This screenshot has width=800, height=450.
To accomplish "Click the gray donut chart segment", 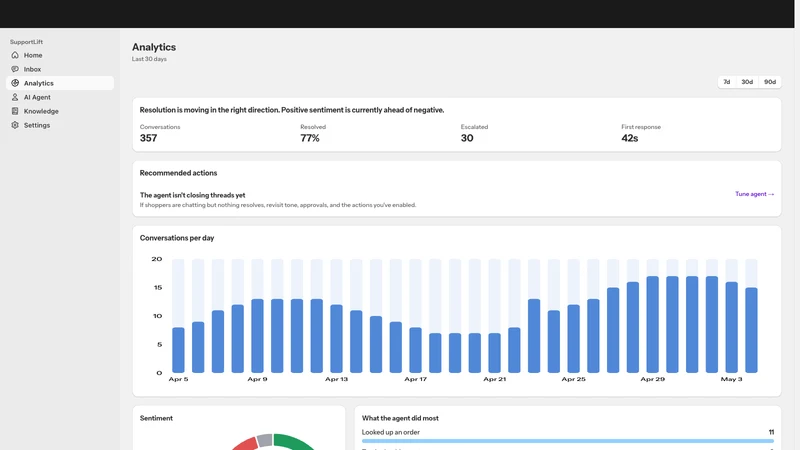I will tap(265, 440).
